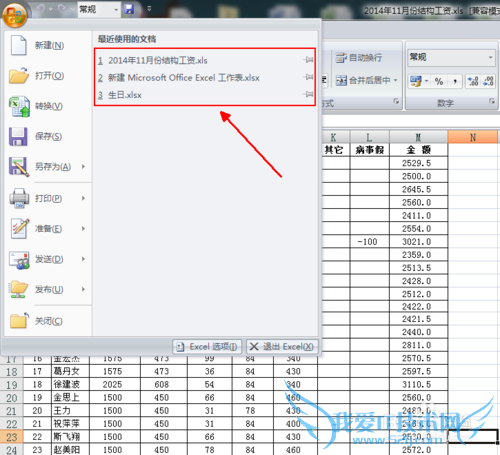Open the accounting format dropdown arrow

[x=426, y=81]
